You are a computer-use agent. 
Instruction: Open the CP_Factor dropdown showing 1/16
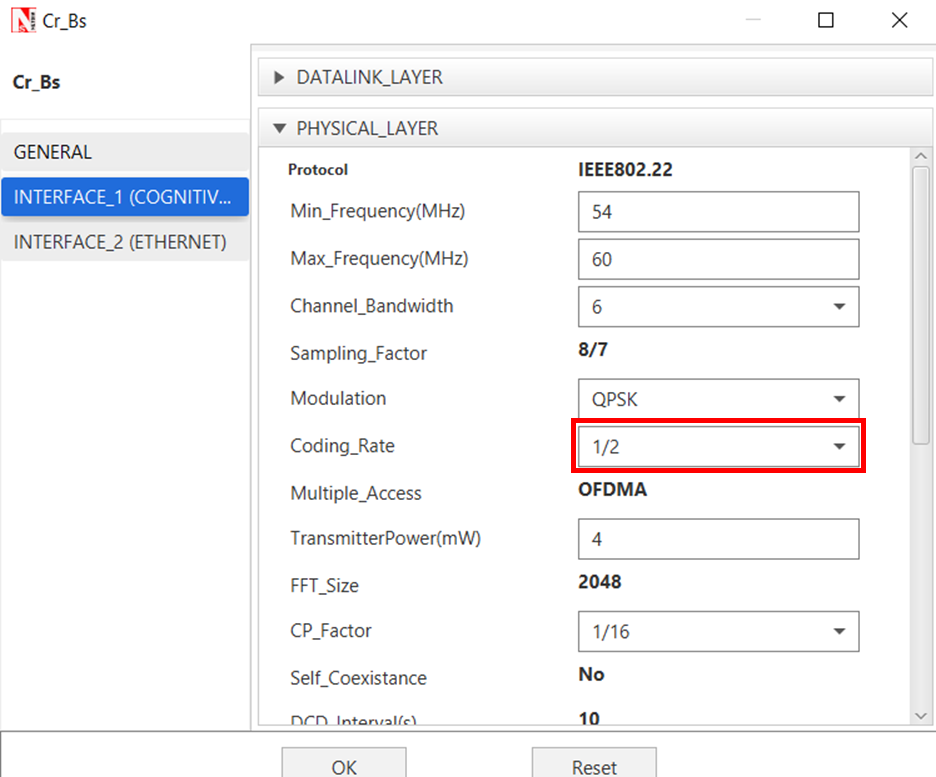click(x=717, y=632)
